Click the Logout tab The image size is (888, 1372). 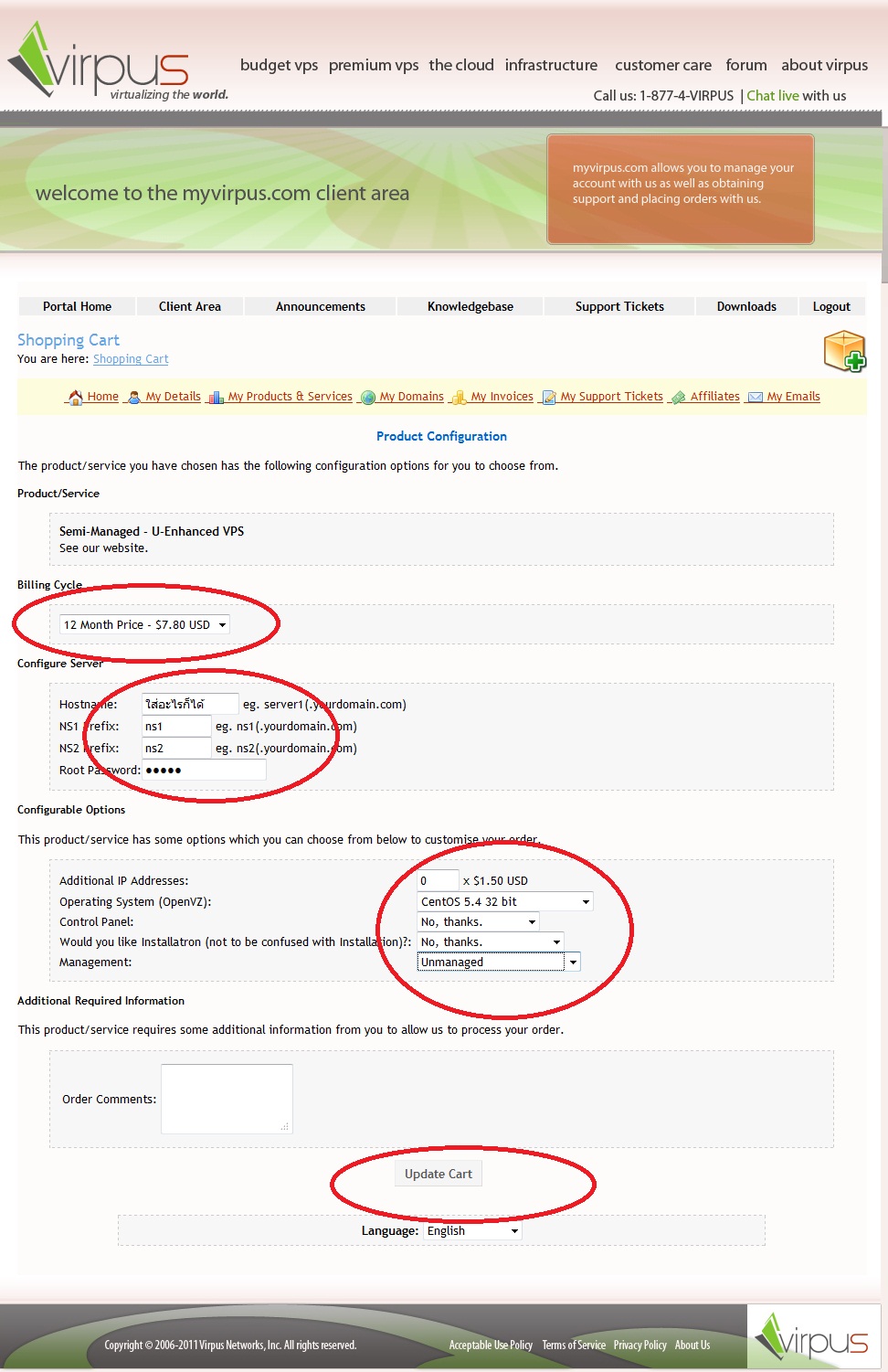point(831,306)
